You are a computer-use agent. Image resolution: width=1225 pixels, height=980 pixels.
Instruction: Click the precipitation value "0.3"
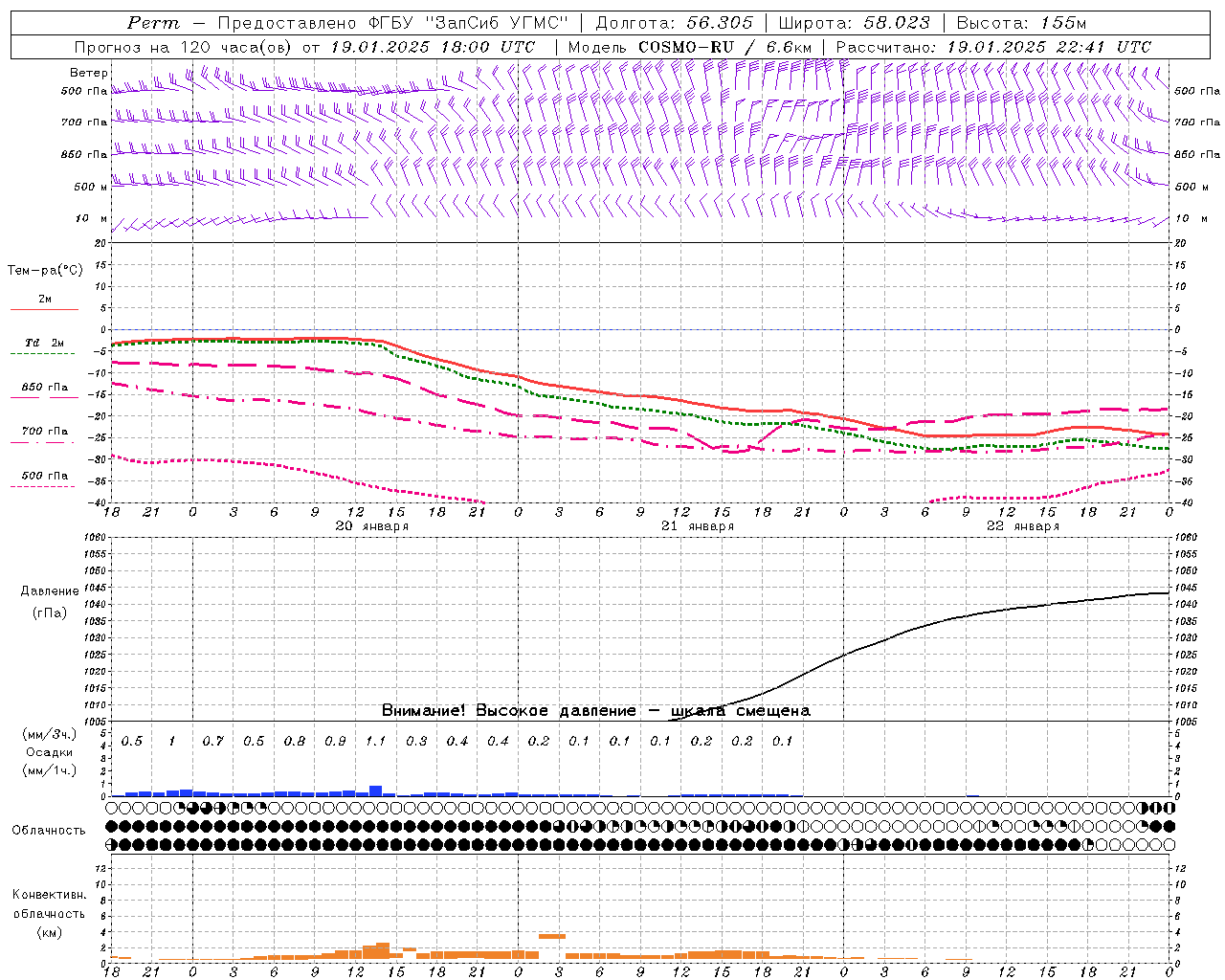[x=416, y=742]
